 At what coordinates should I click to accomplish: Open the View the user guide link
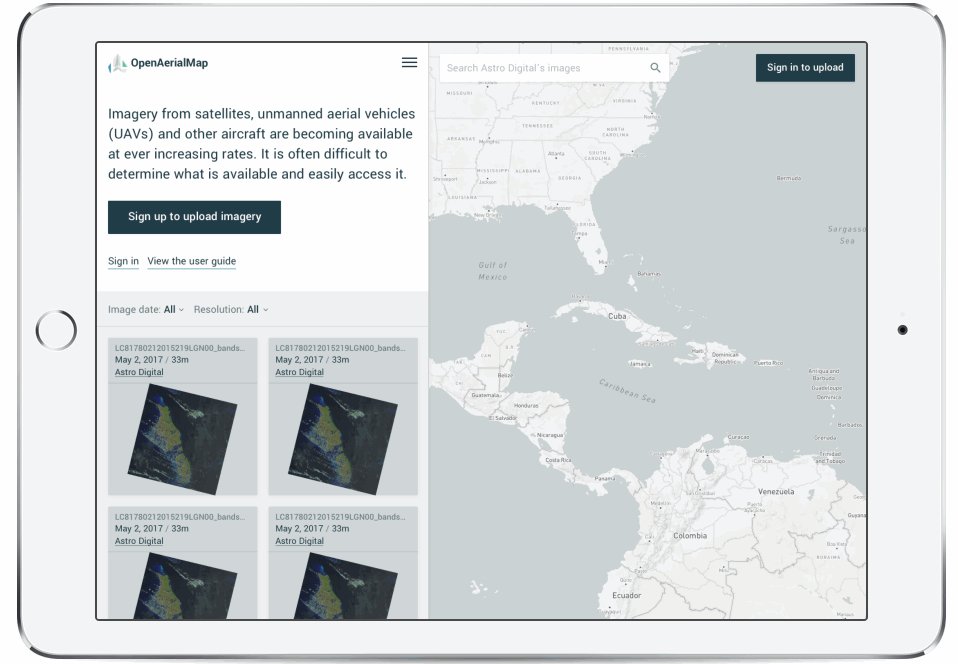tap(191, 260)
